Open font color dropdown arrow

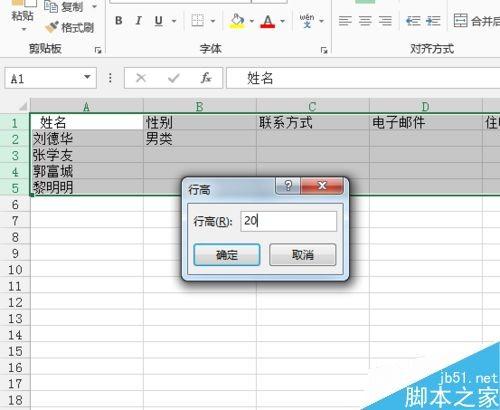tap(282, 21)
